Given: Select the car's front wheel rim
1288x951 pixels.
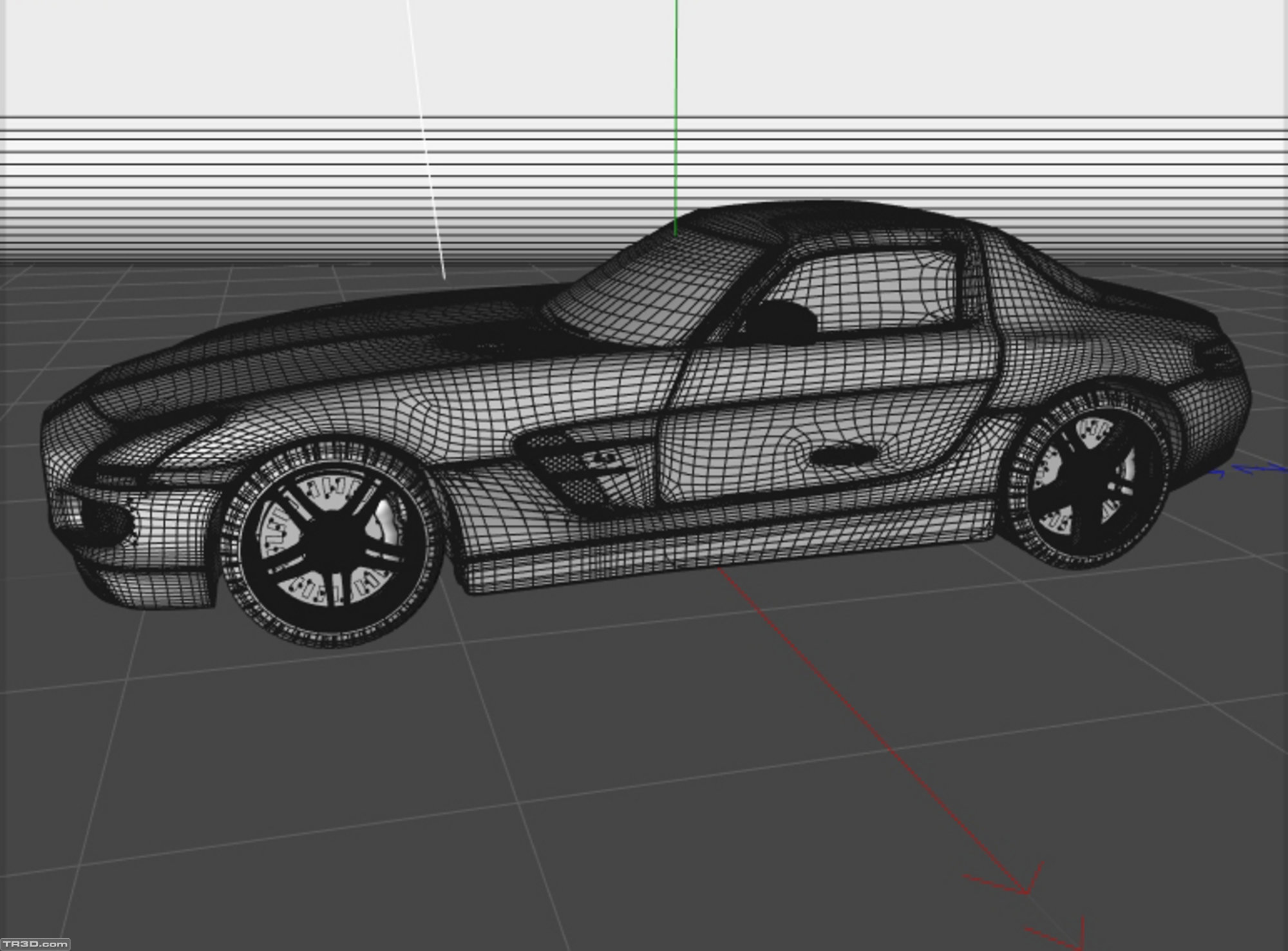Looking at the screenshot, I should [332, 540].
